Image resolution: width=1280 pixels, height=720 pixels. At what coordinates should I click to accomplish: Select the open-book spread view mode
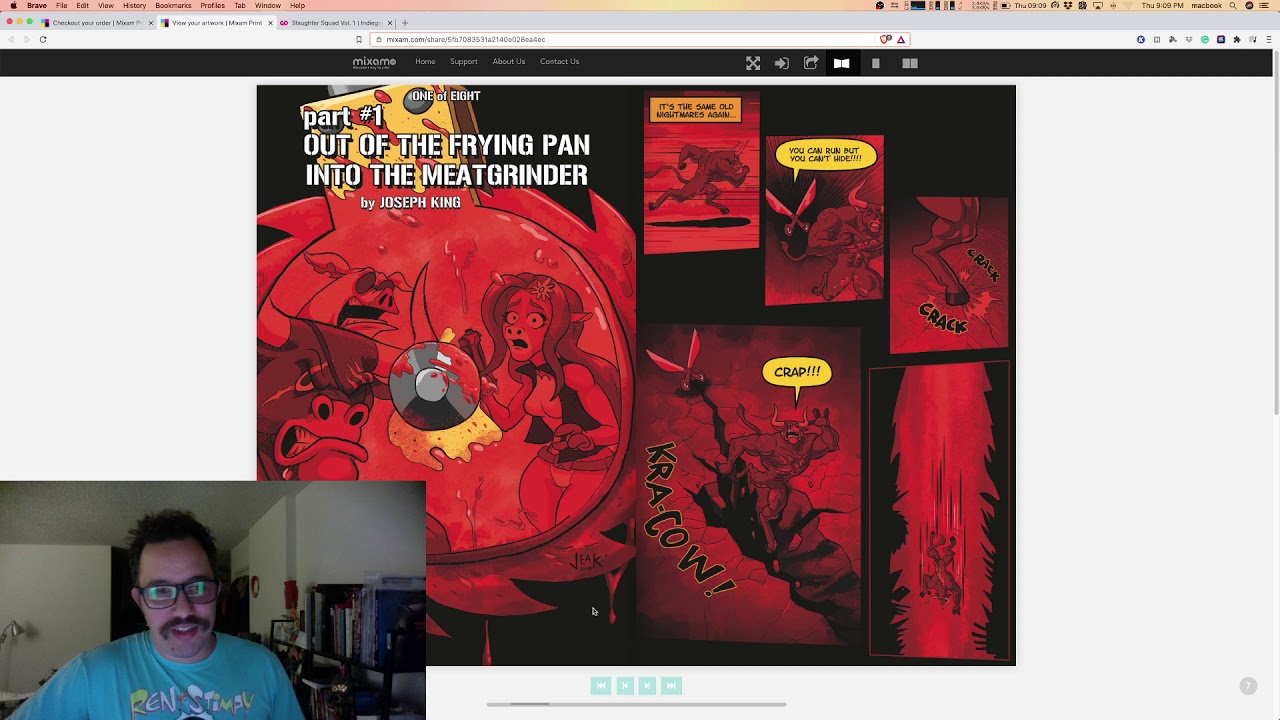841,63
